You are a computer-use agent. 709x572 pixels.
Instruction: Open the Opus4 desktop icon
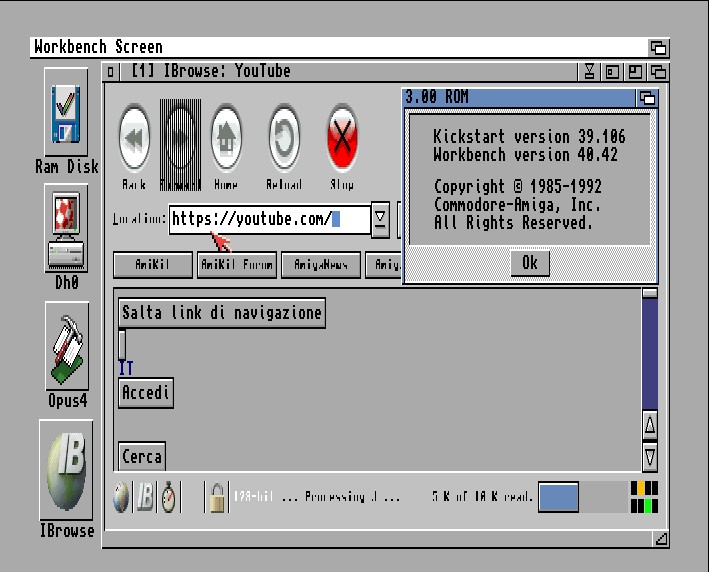[67, 347]
